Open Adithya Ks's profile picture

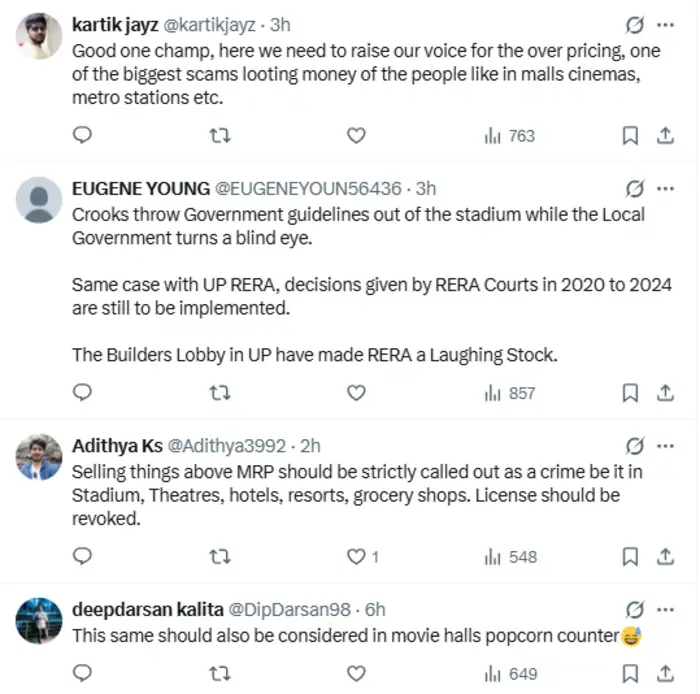(40, 458)
